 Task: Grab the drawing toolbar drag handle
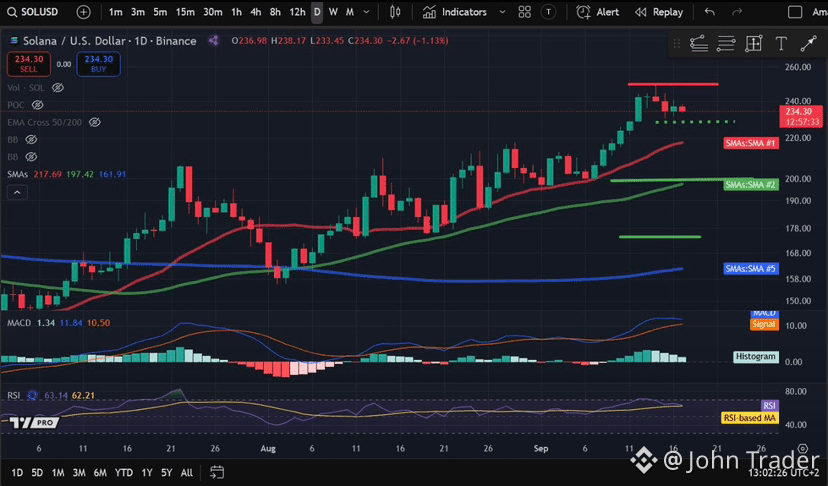(676, 44)
